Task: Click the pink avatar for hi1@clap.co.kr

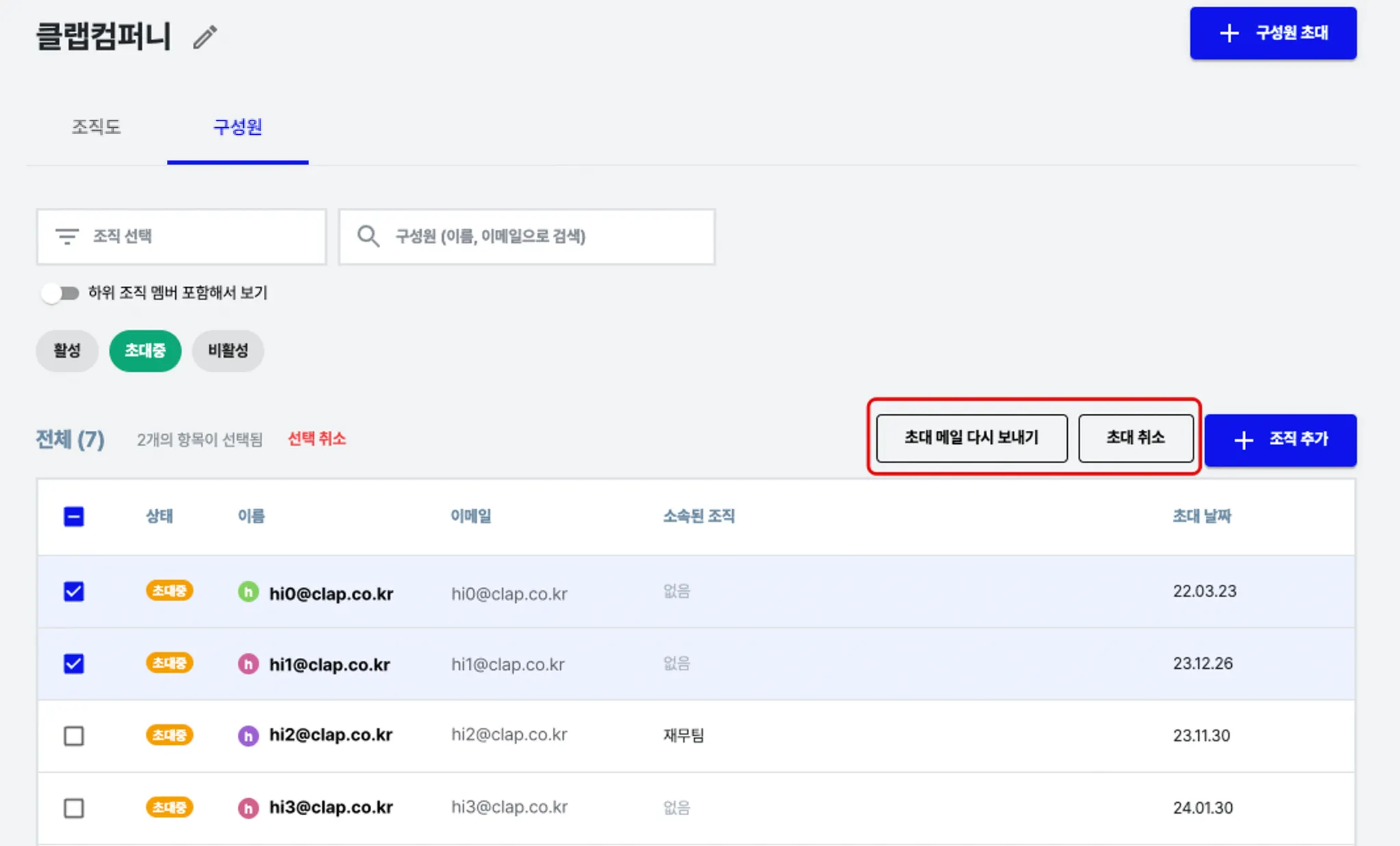Action: [x=248, y=663]
